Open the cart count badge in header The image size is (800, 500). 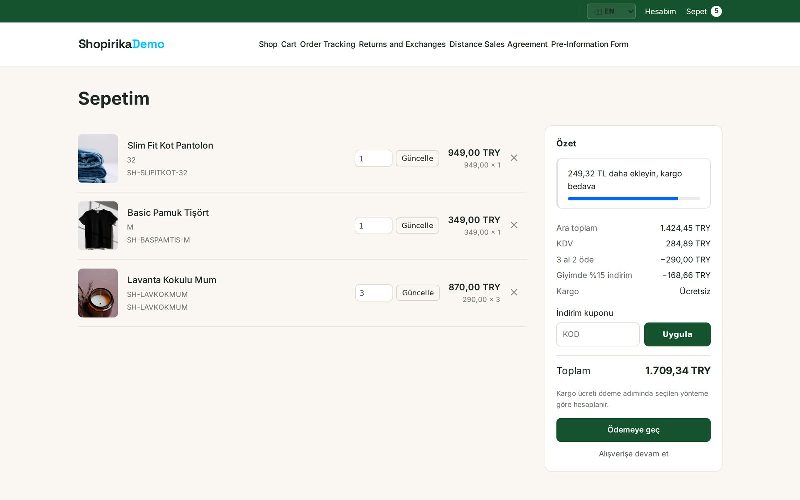click(716, 11)
